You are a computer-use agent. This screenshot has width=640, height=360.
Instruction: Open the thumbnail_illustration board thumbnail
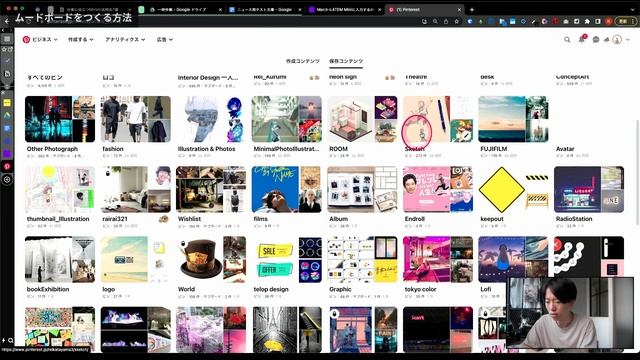(60, 189)
